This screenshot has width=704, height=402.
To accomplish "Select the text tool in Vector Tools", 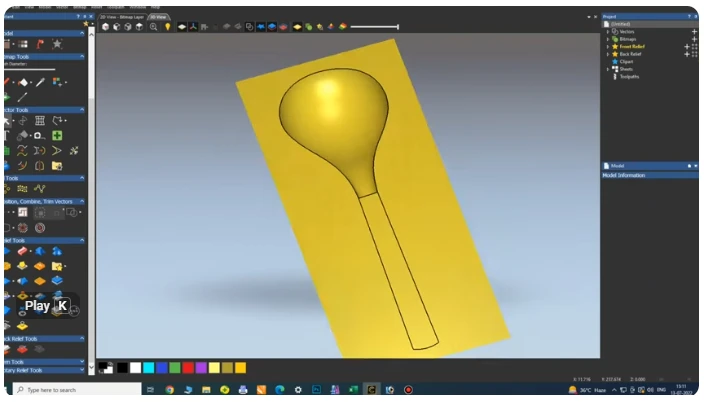I will click(x=5, y=135).
